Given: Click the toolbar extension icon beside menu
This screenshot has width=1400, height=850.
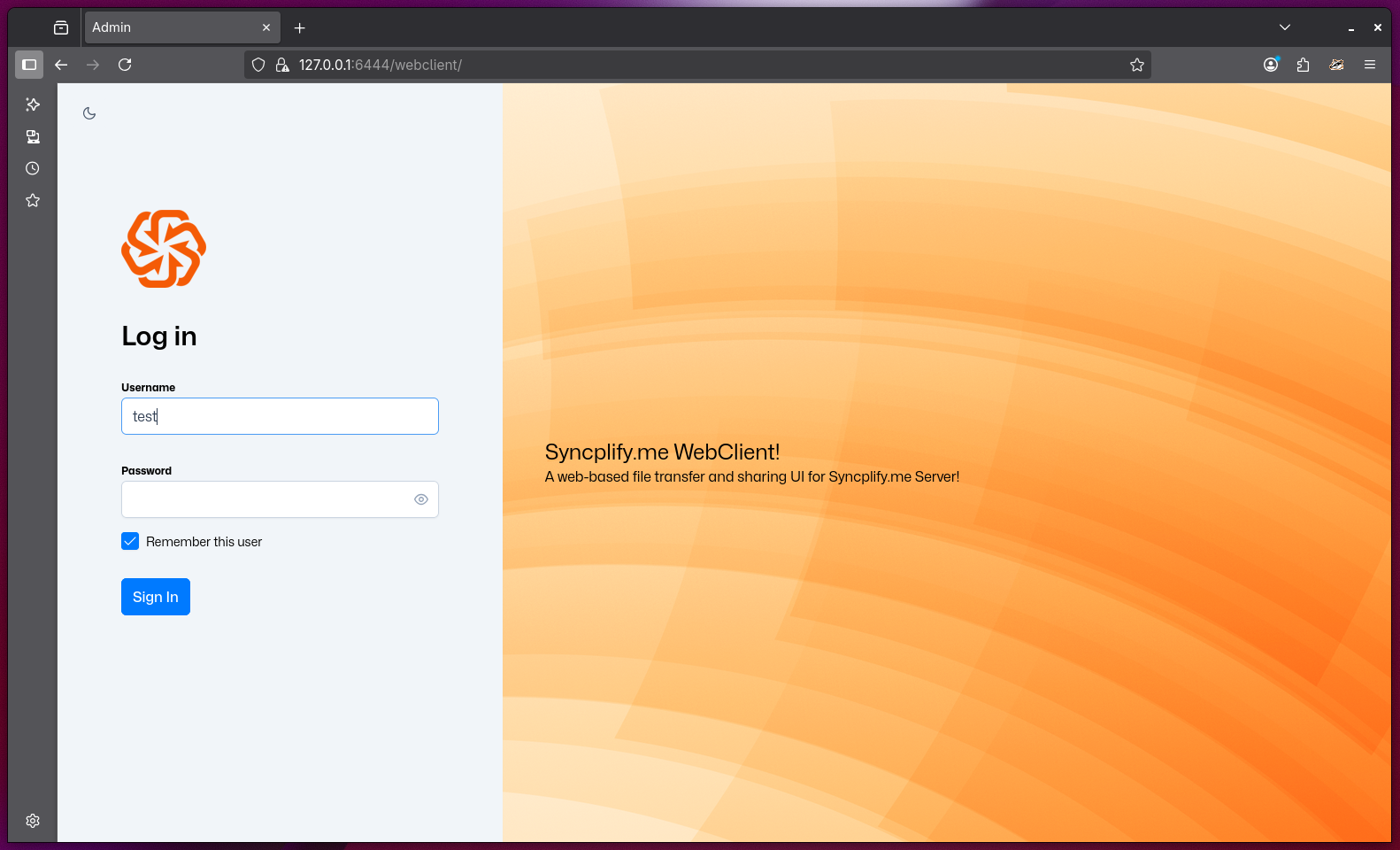Looking at the screenshot, I should [x=1336, y=65].
